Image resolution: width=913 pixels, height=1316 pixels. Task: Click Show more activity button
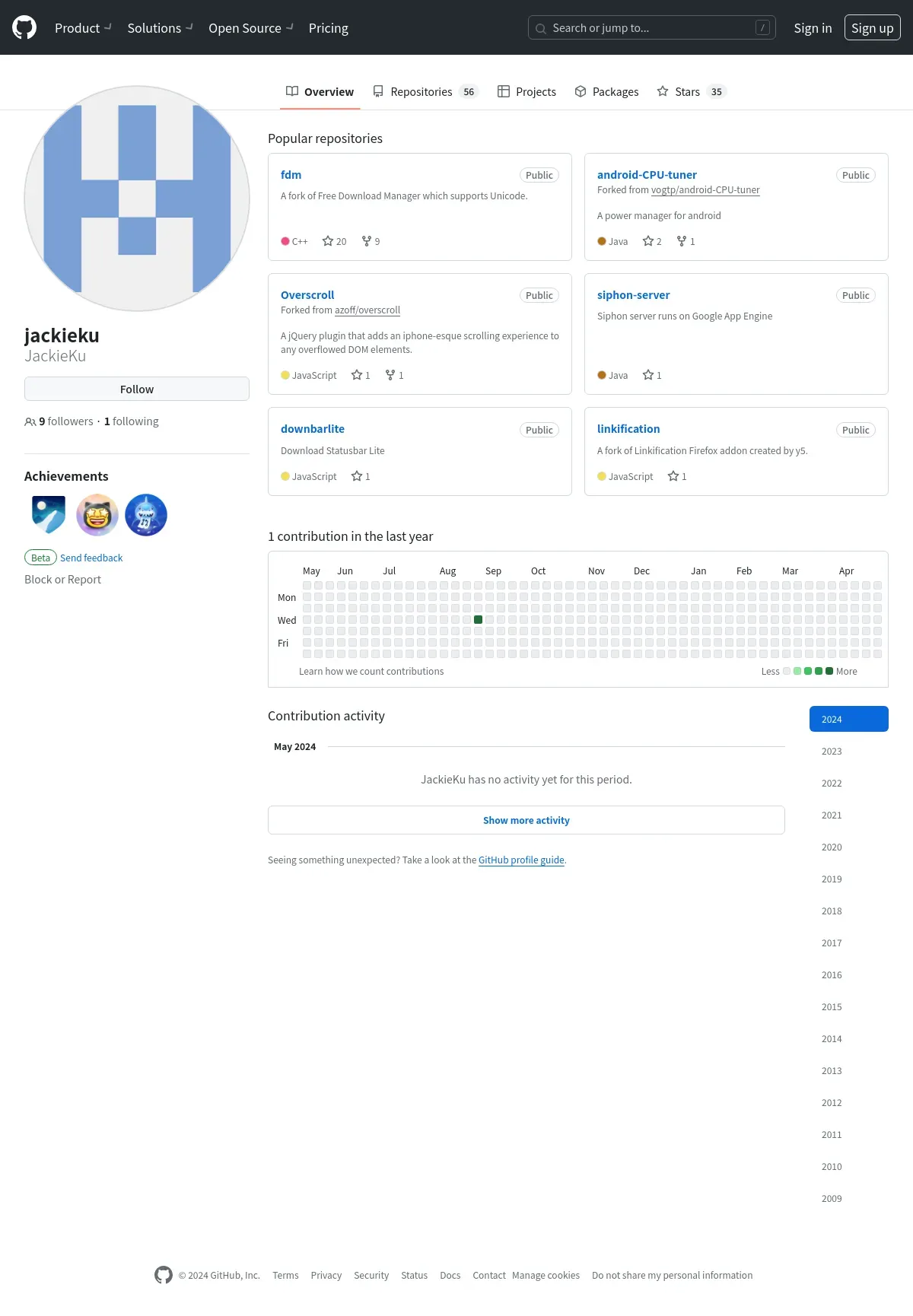coord(526,820)
